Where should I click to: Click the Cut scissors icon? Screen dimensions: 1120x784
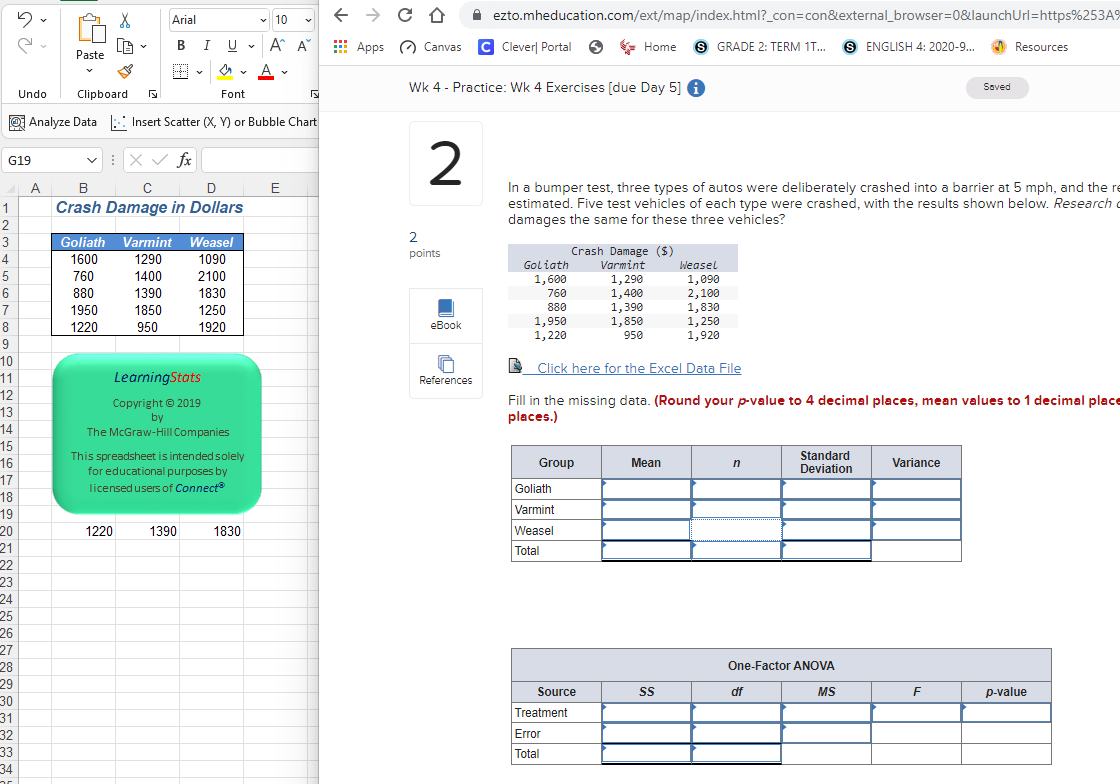(x=125, y=21)
